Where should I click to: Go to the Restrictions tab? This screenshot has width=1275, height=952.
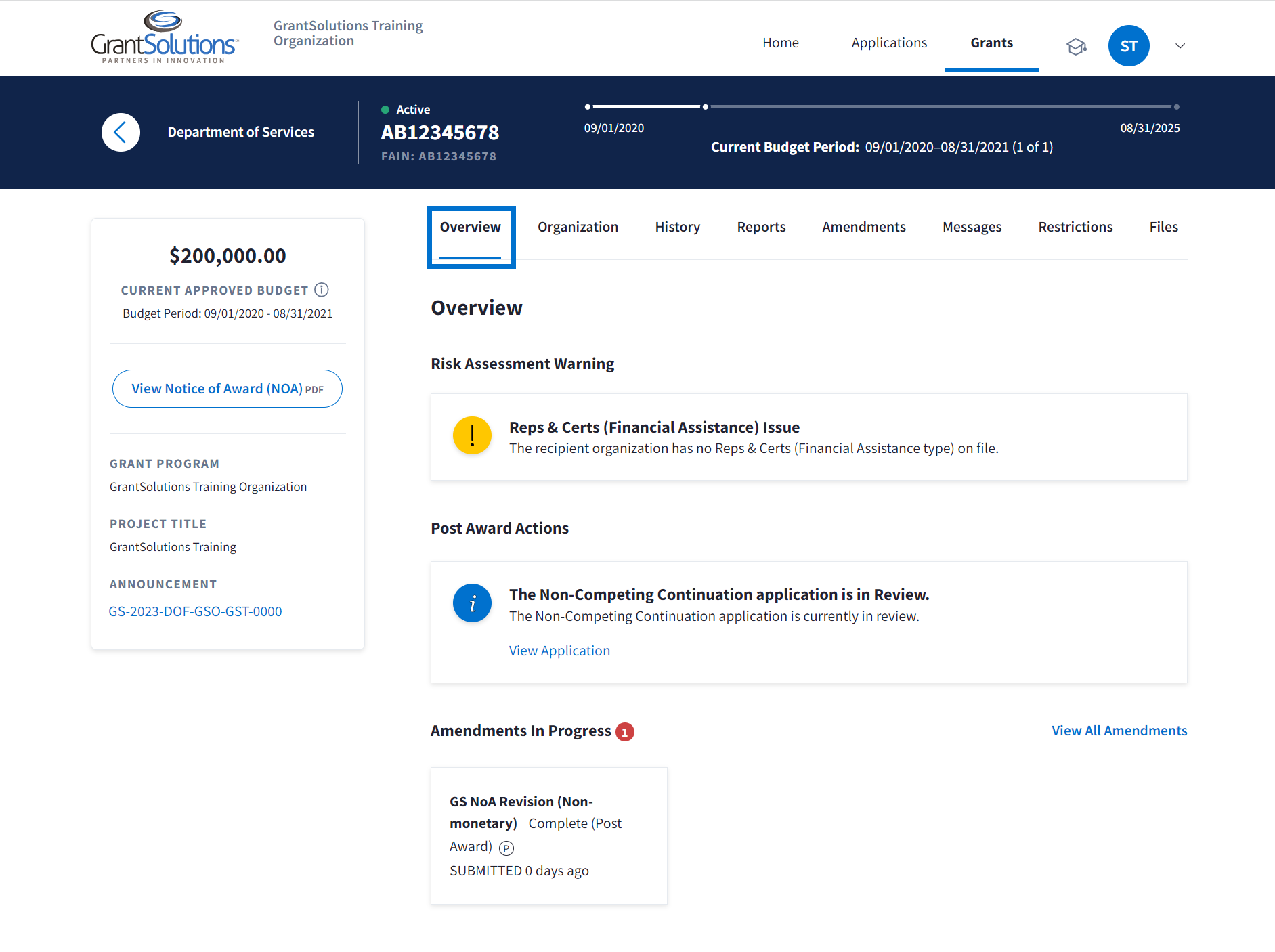tap(1075, 227)
